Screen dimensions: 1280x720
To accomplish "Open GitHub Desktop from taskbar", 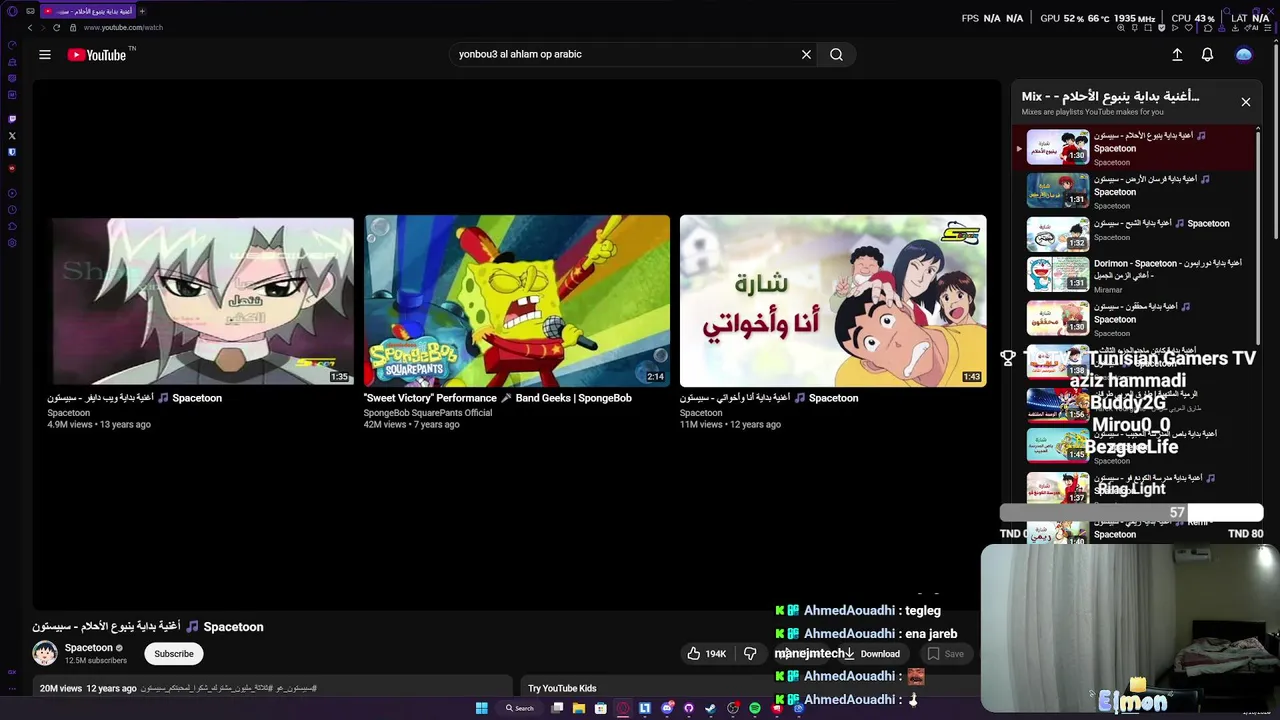I will 689,708.
